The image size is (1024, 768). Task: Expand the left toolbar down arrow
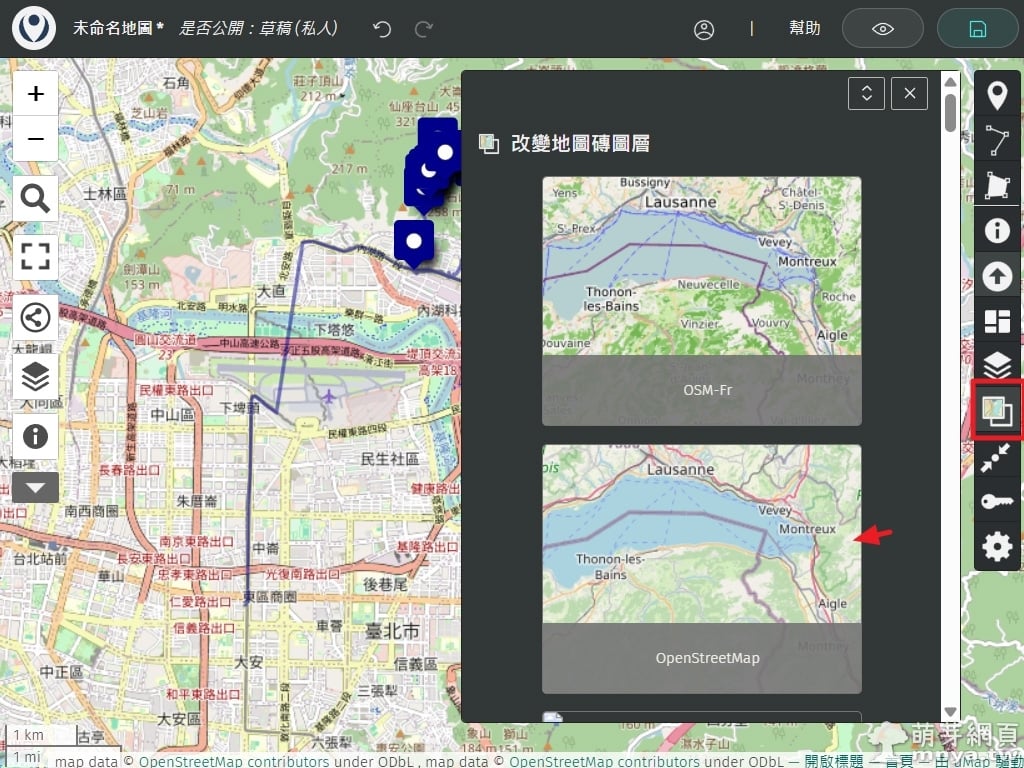pos(35,488)
